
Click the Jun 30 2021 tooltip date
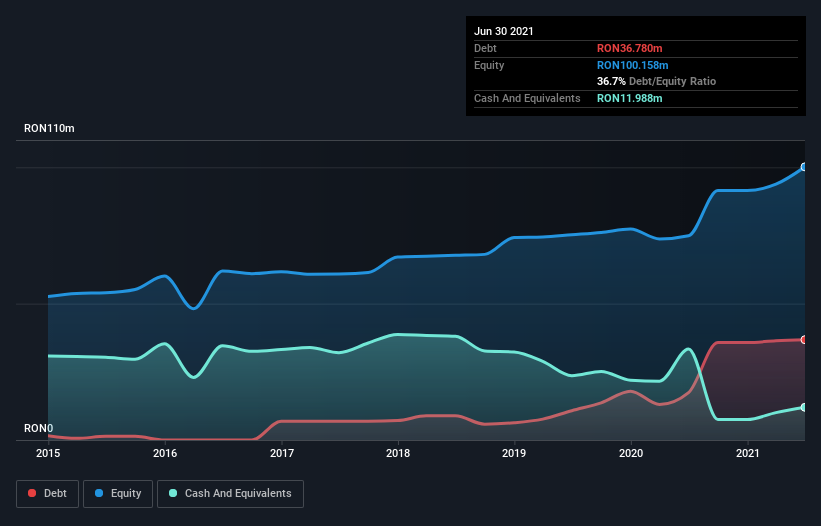click(x=504, y=31)
